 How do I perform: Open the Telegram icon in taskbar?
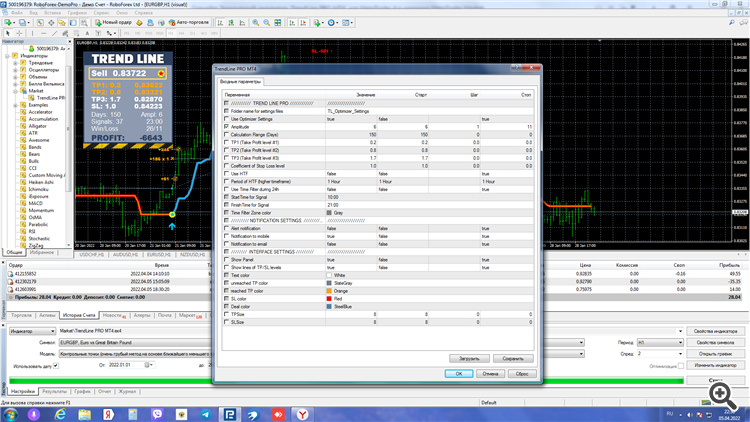[206, 414]
